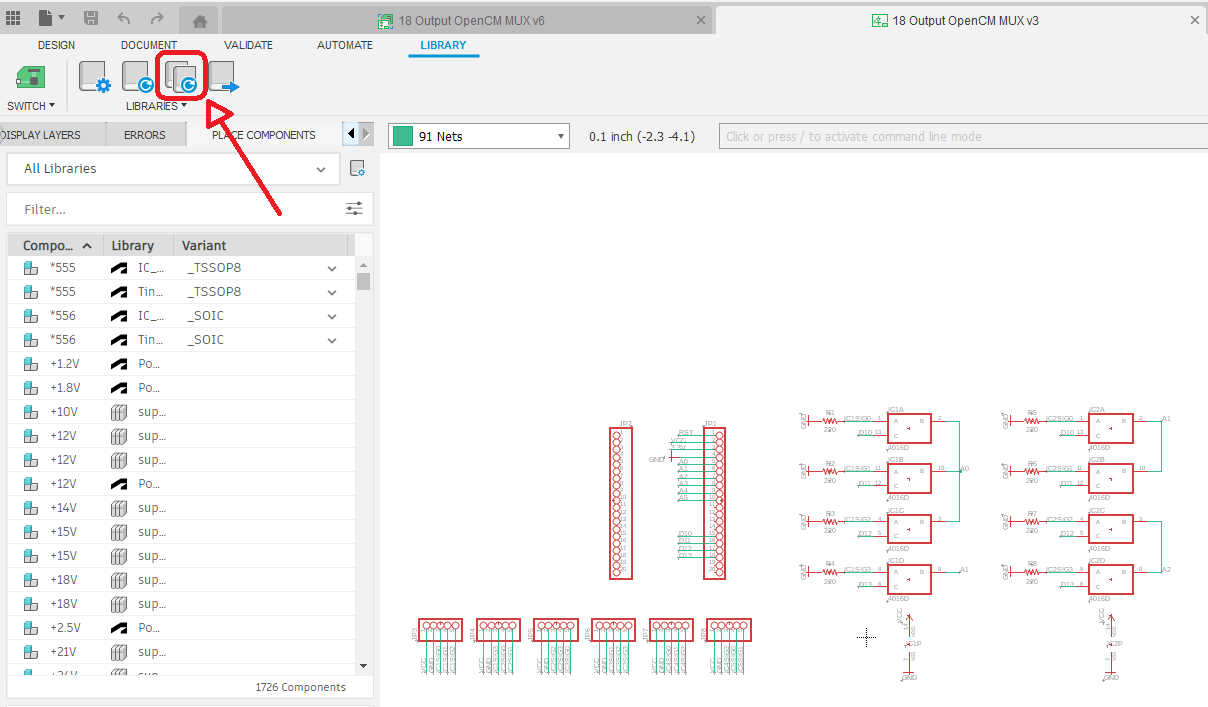The width and height of the screenshot is (1208, 707).
Task: Click the Undo arrow icon
Action: pos(124,18)
